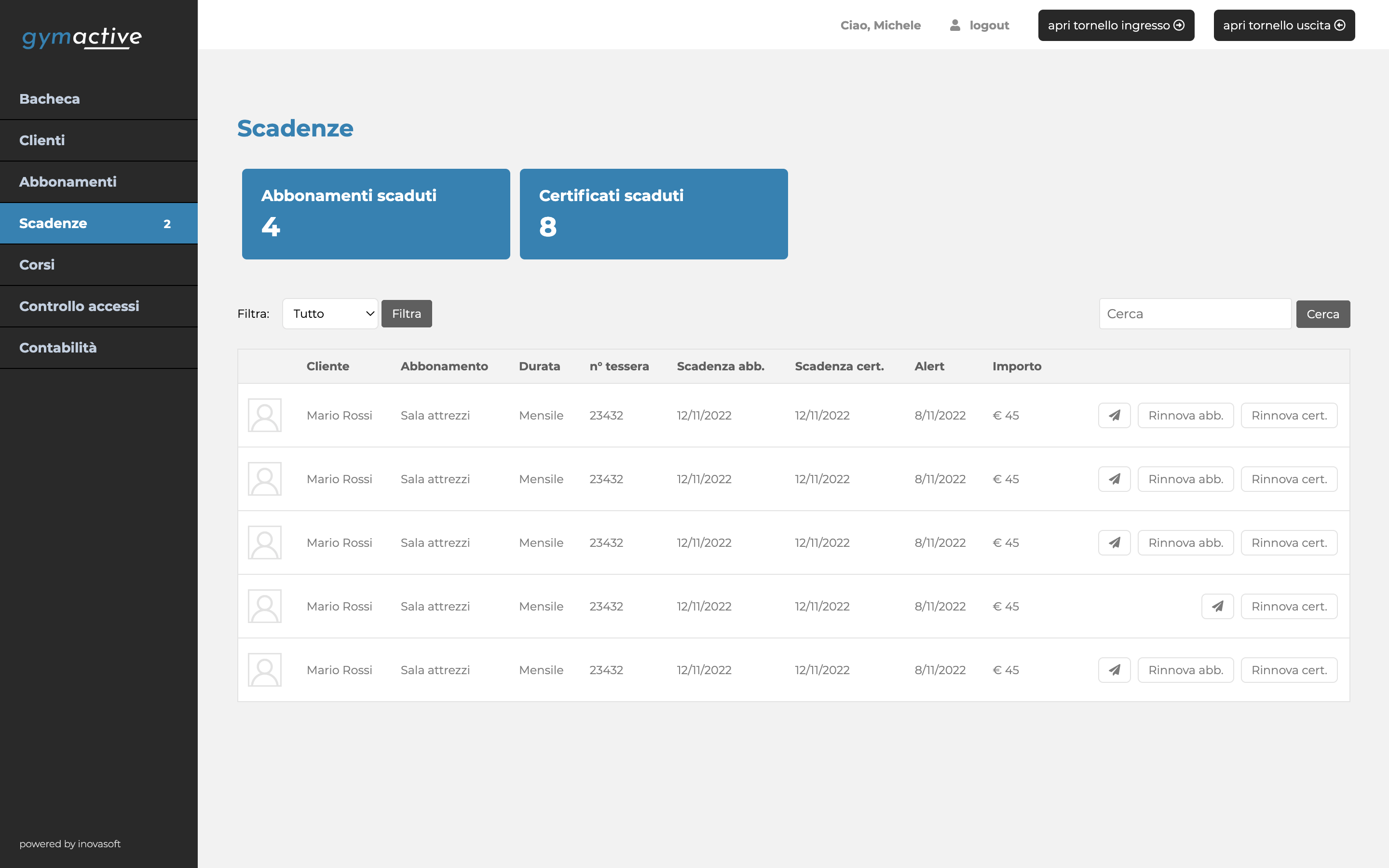This screenshot has height=868, width=1389.
Task: Open the Contabilità section
Action: 99,348
